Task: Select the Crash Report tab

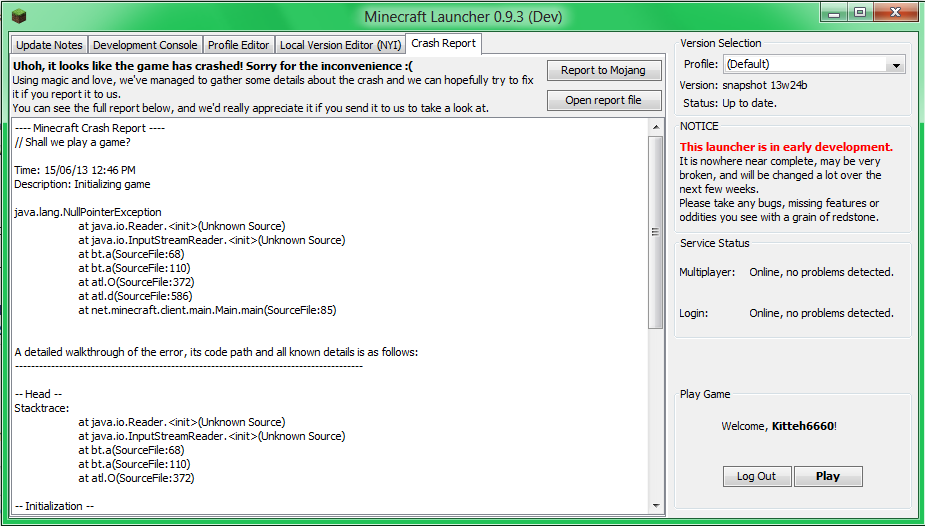Action: 444,43
